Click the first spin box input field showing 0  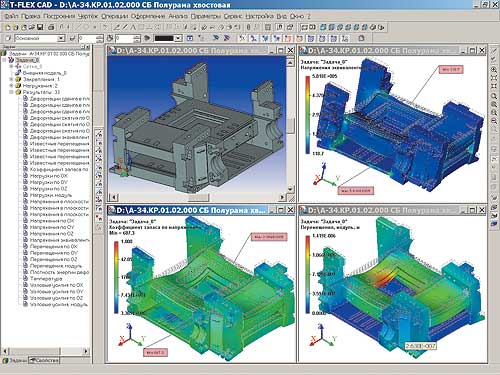pos(87,38)
